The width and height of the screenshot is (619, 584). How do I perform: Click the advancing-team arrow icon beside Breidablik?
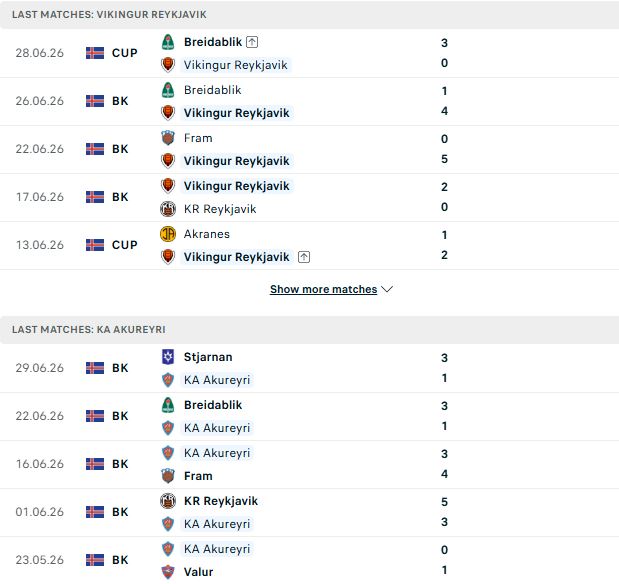click(252, 42)
